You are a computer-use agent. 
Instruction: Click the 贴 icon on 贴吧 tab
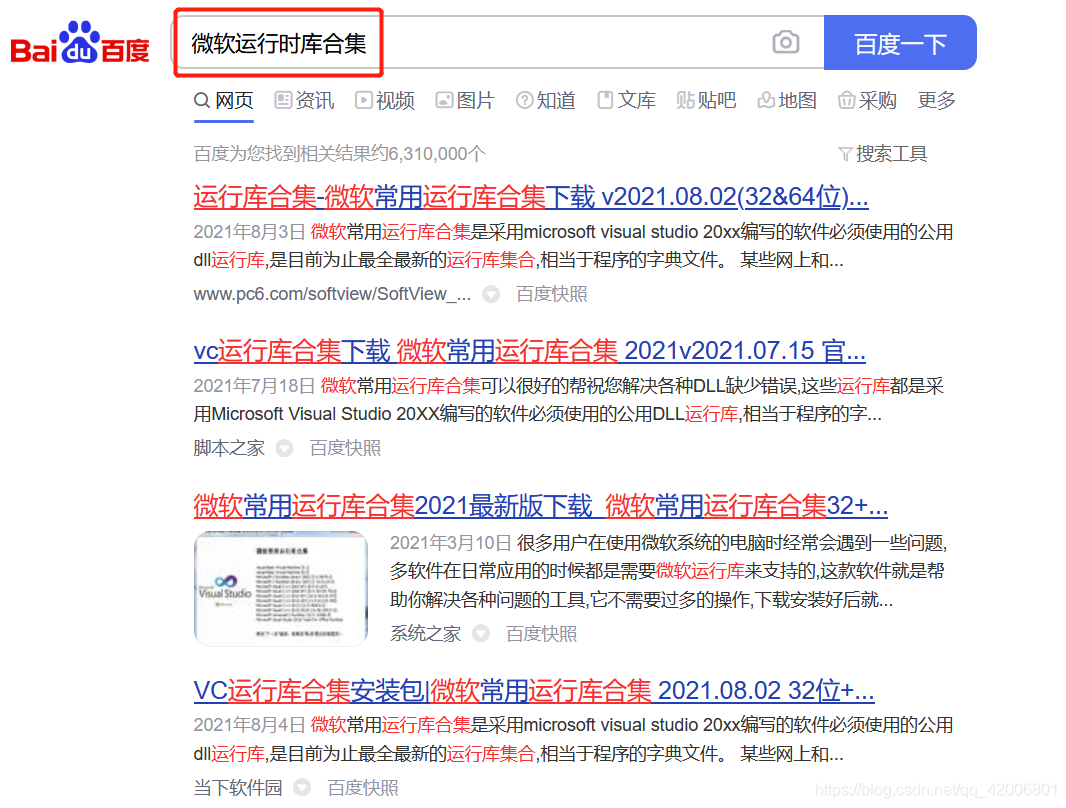coord(685,101)
